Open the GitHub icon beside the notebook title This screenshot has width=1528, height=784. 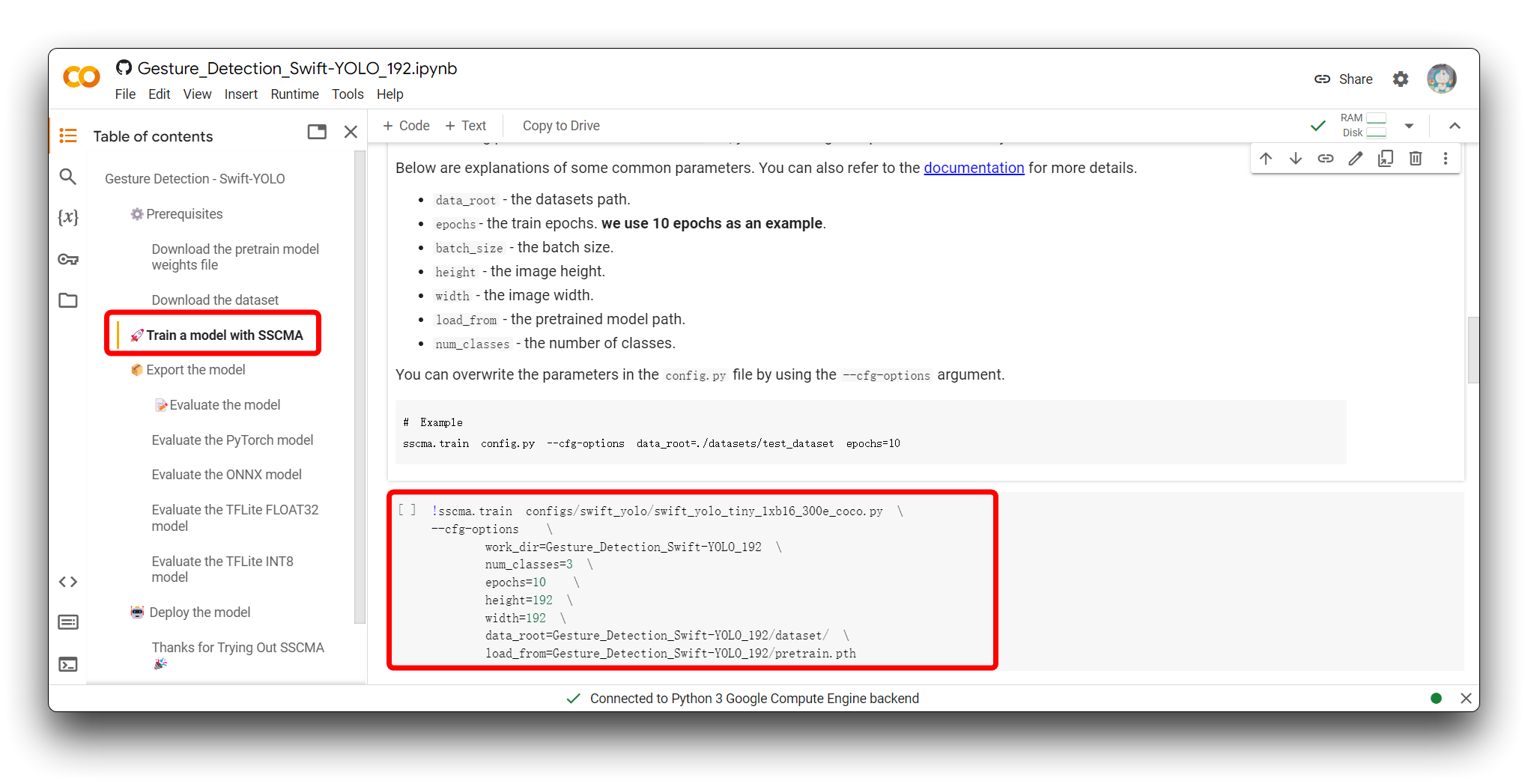click(x=124, y=67)
